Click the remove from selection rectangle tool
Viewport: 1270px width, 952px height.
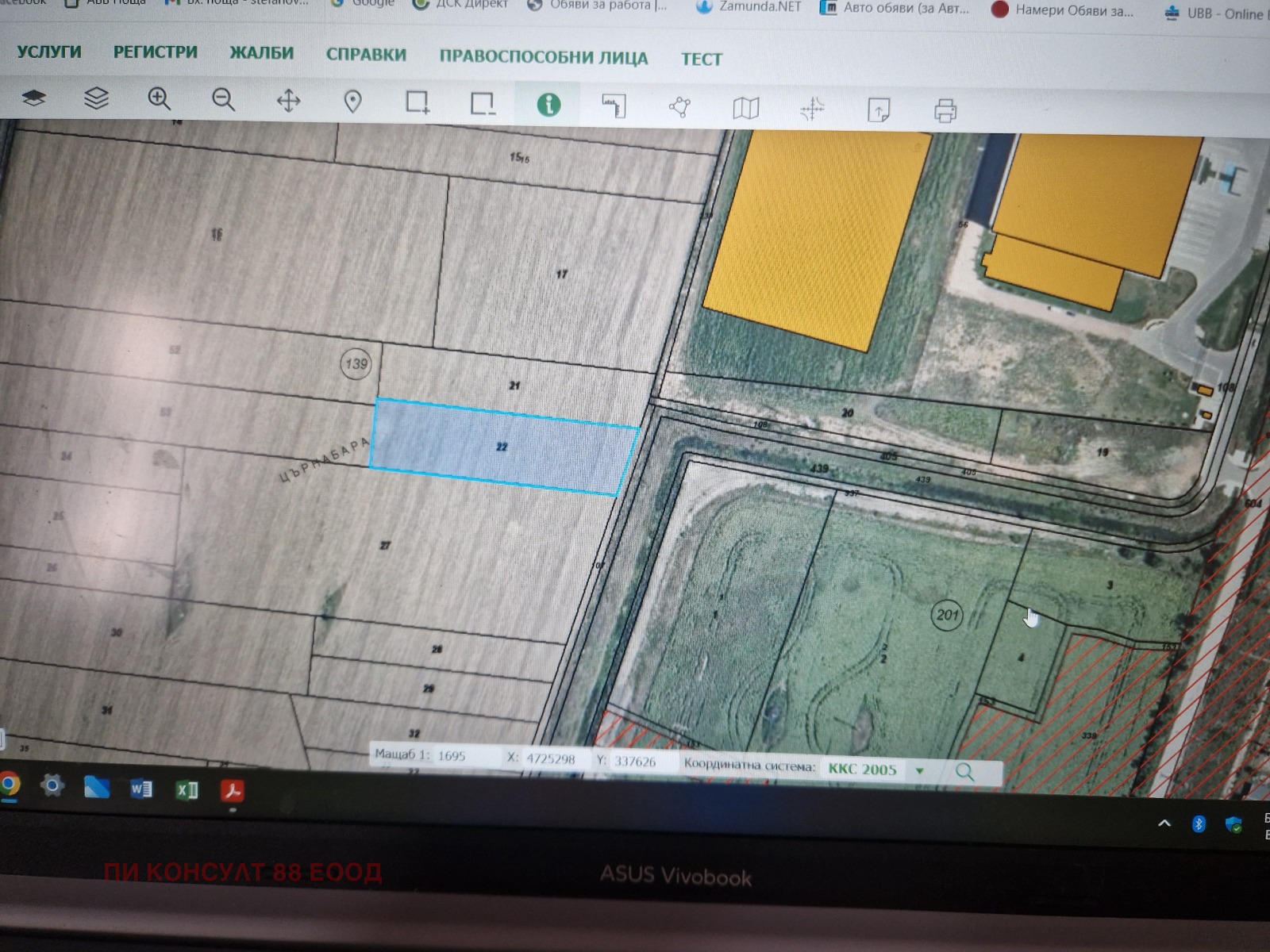click(483, 104)
